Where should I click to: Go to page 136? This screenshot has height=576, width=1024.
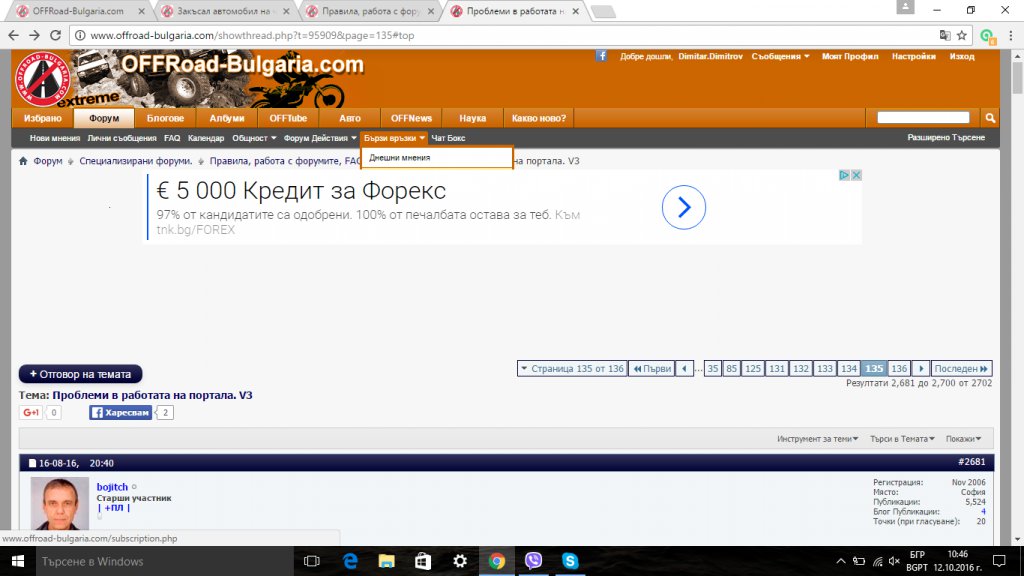point(899,368)
